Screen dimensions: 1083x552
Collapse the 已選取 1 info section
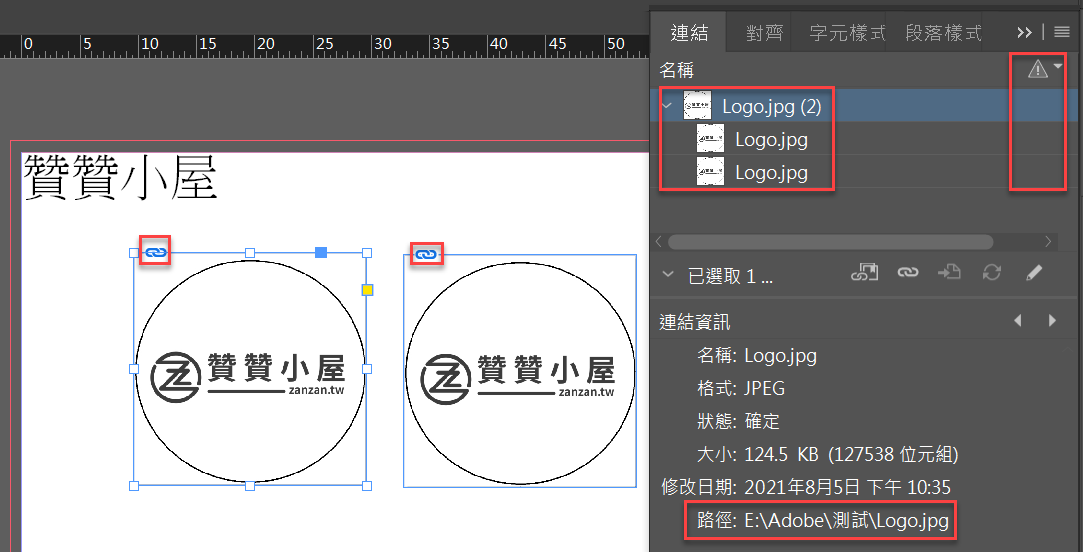(667, 274)
